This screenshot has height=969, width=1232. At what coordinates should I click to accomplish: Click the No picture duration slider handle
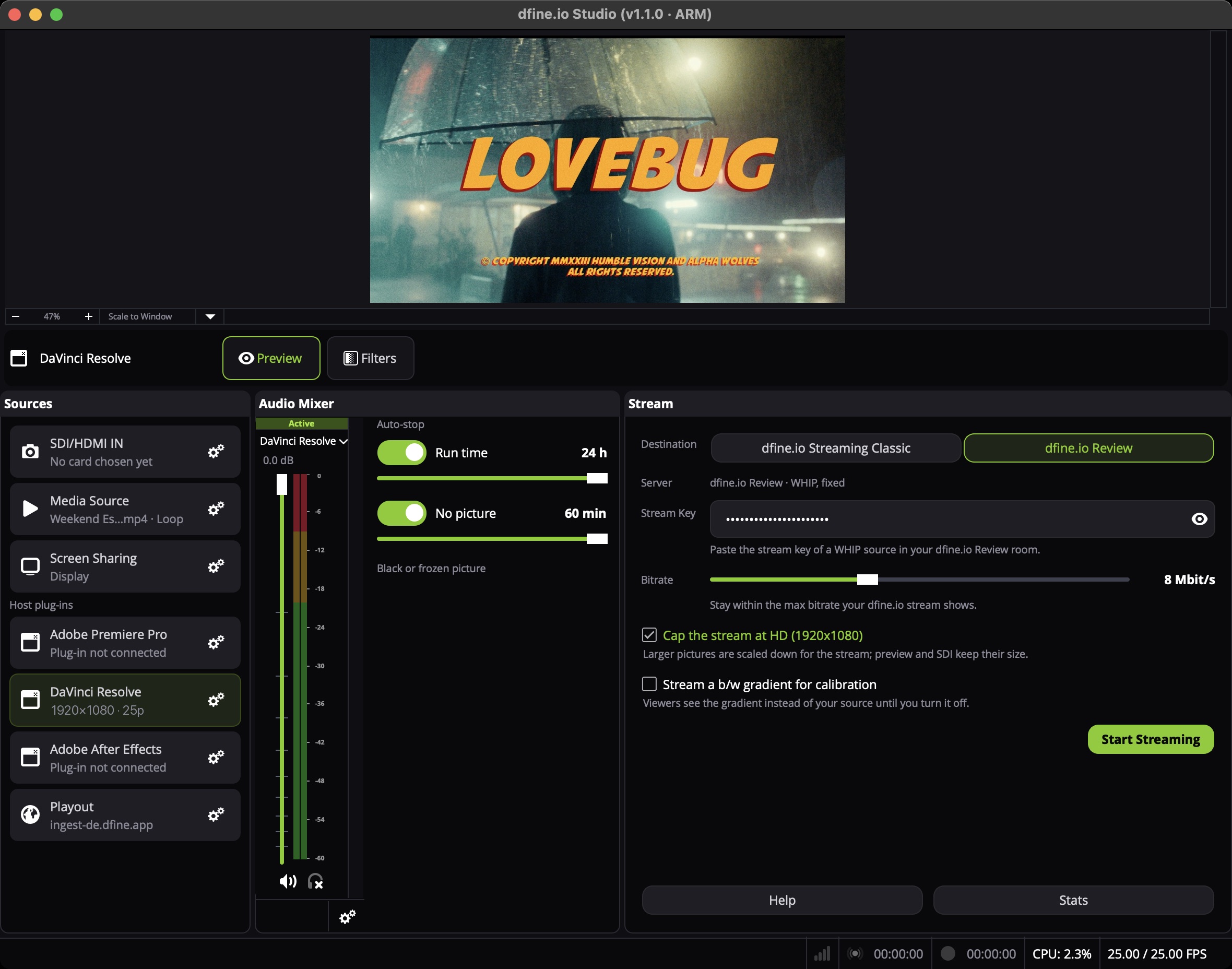point(597,539)
